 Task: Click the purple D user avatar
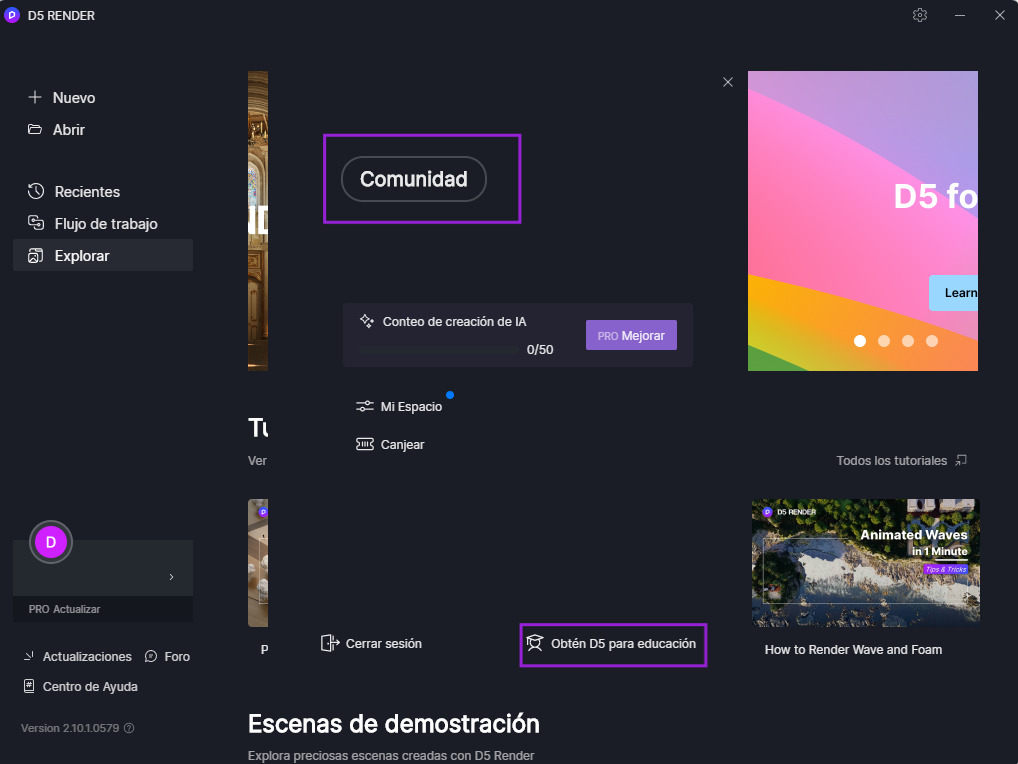[x=51, y=542]
